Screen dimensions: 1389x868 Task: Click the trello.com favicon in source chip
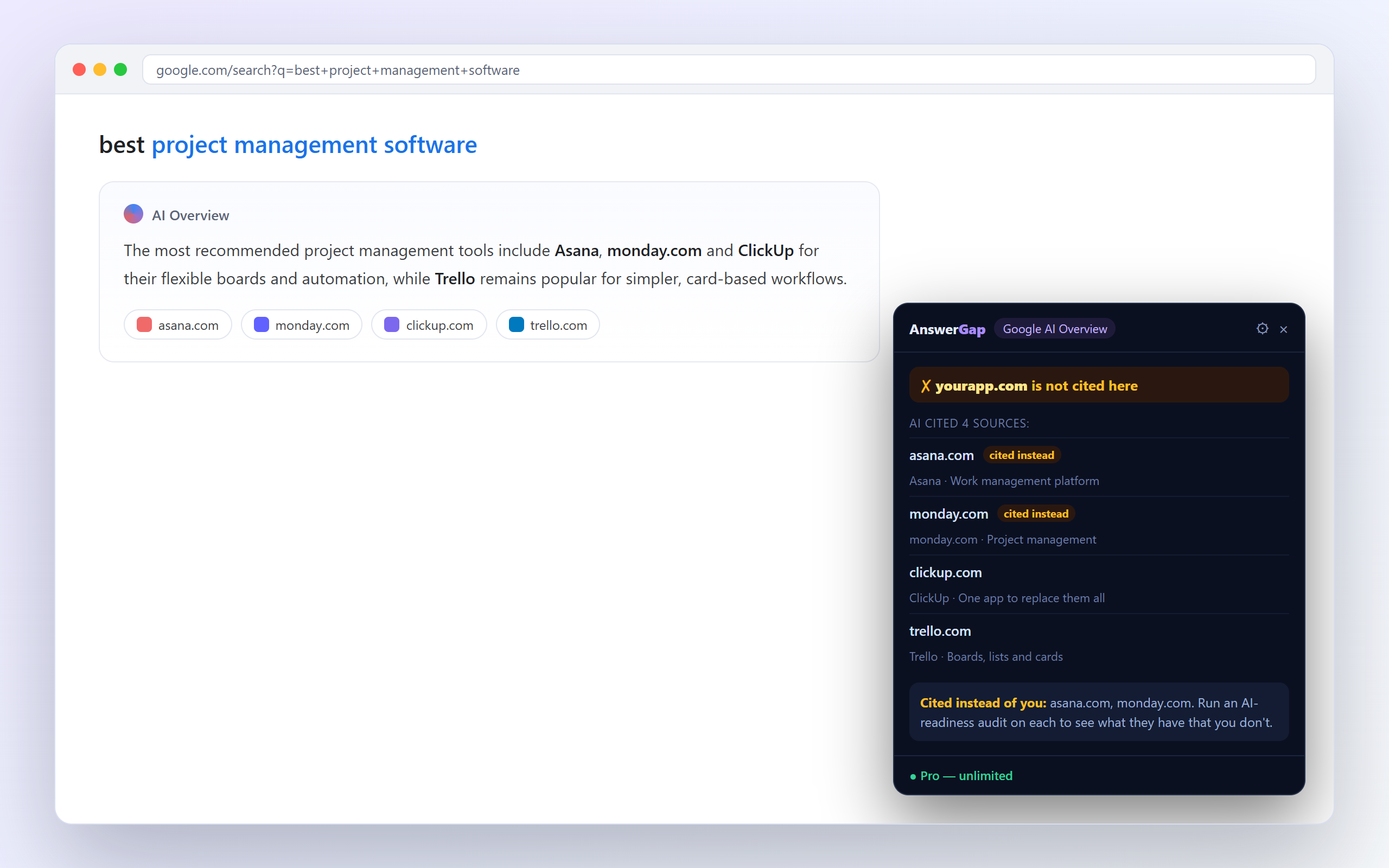(x=516, y=324)
